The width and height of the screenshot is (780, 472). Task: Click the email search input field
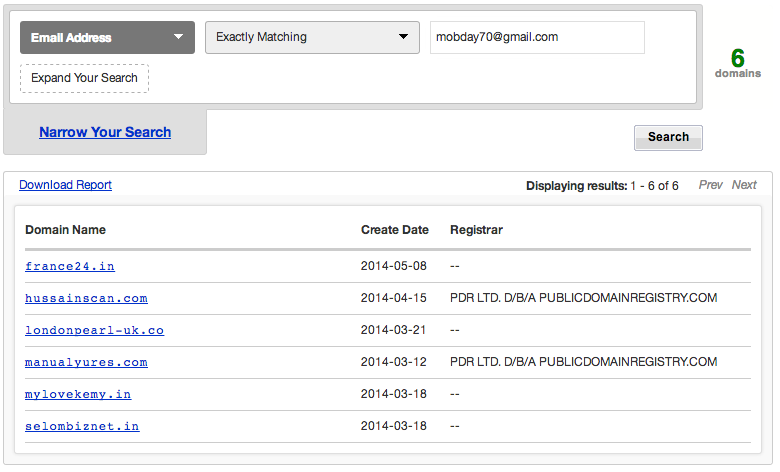[537, 38]
